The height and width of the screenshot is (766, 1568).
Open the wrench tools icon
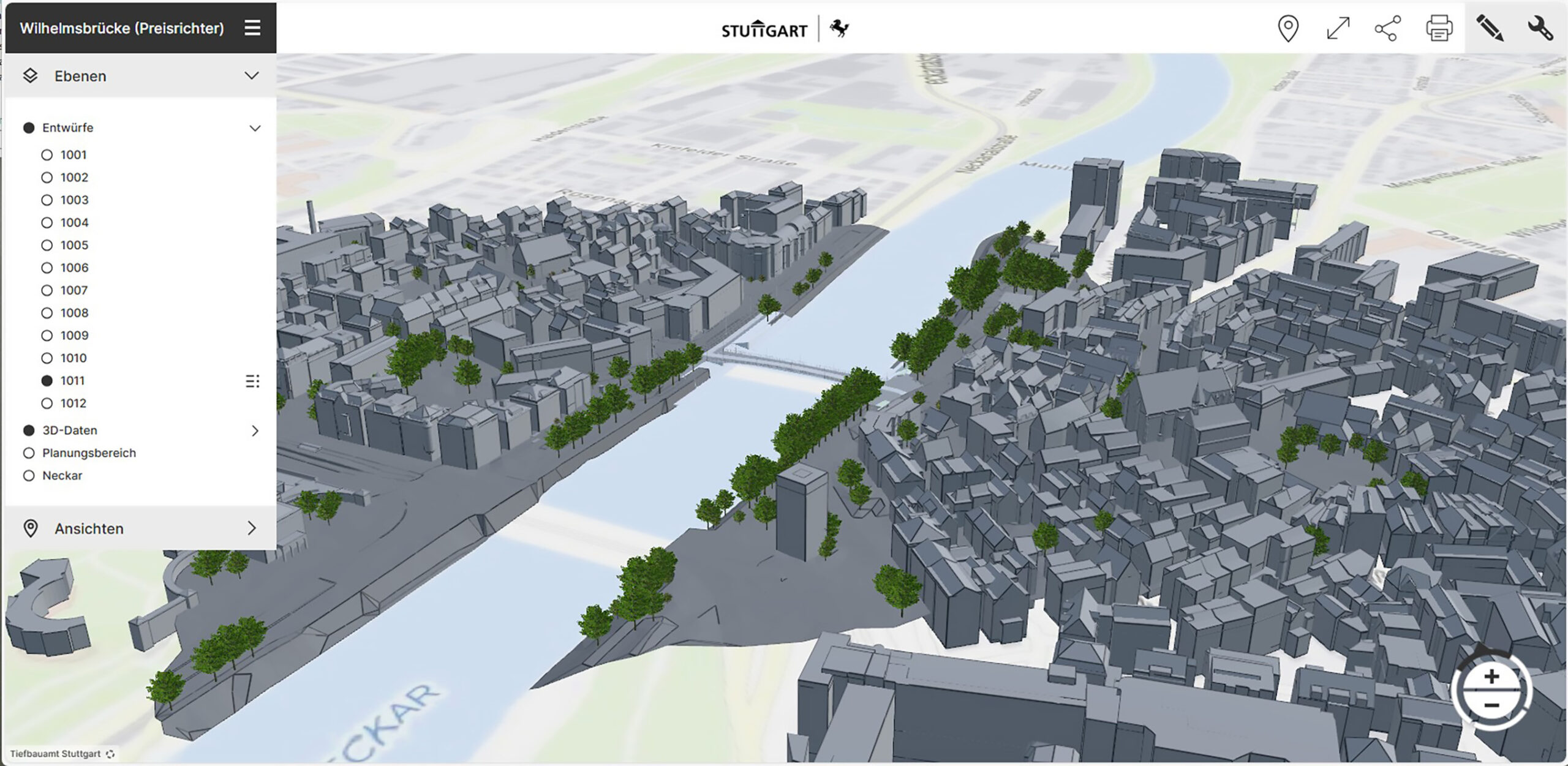tap(1540, 29)
